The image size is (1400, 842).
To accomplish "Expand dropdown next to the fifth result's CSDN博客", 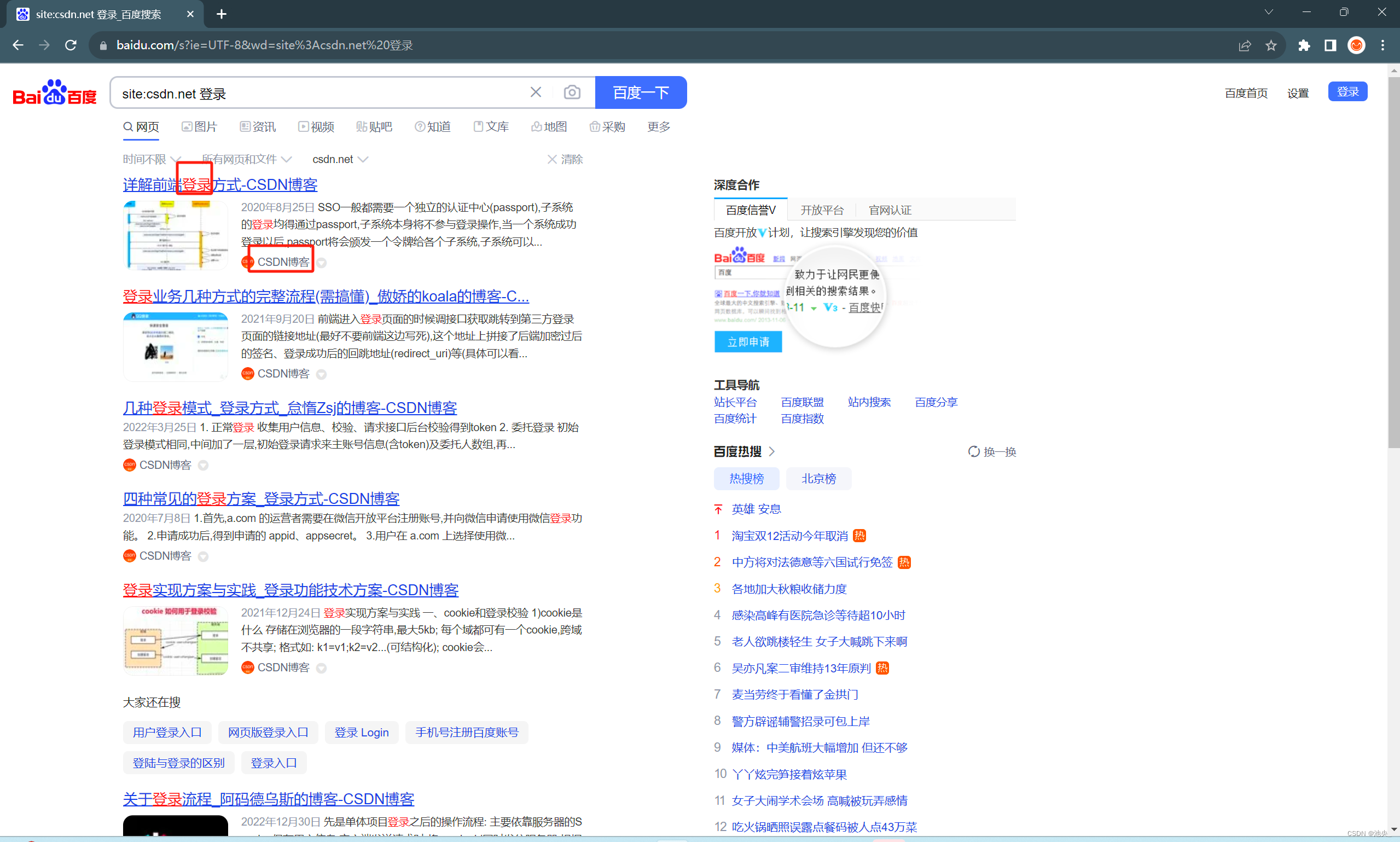I will (x=321, y=669).
